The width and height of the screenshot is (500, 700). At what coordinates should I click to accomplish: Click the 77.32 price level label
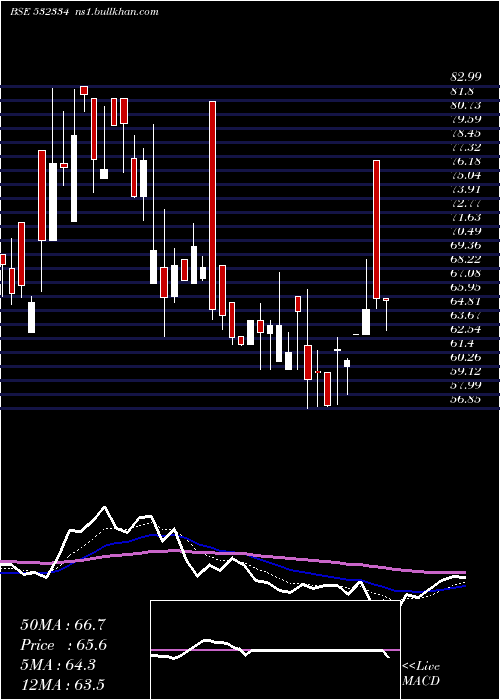coord(466,147)
